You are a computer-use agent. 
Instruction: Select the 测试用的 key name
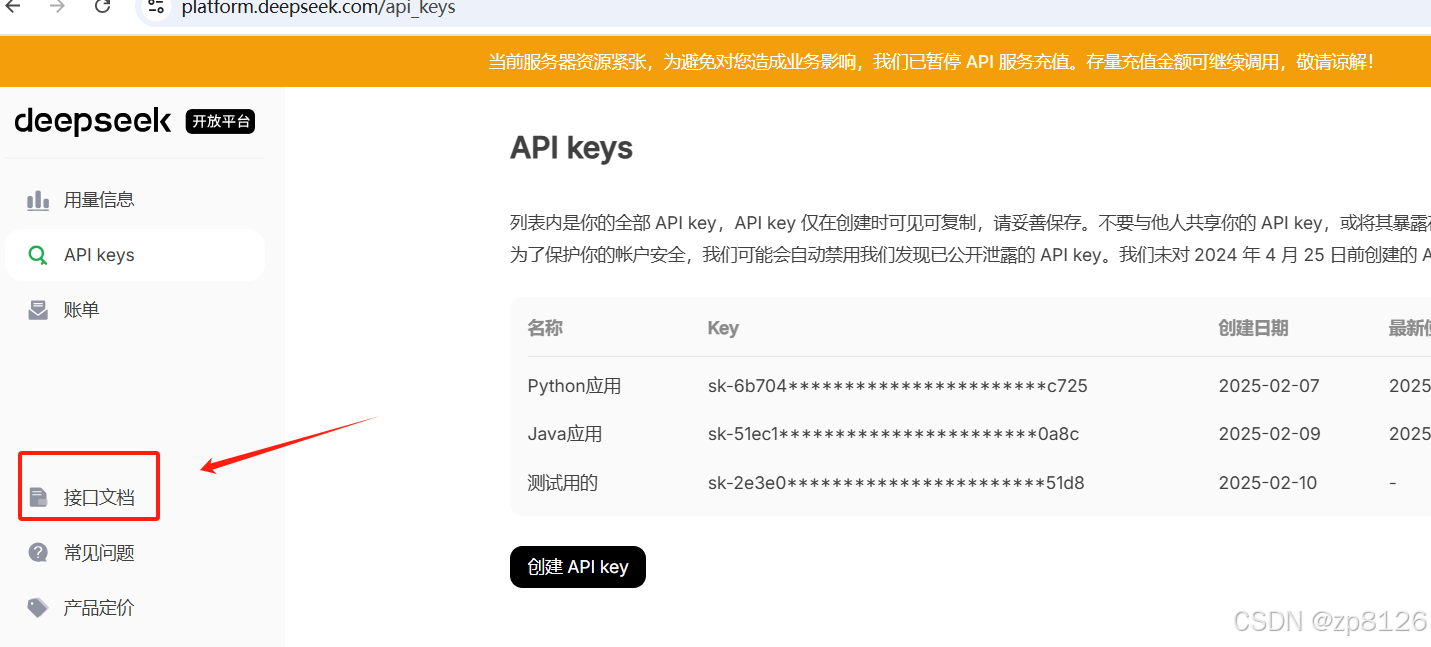click(562, 483)
